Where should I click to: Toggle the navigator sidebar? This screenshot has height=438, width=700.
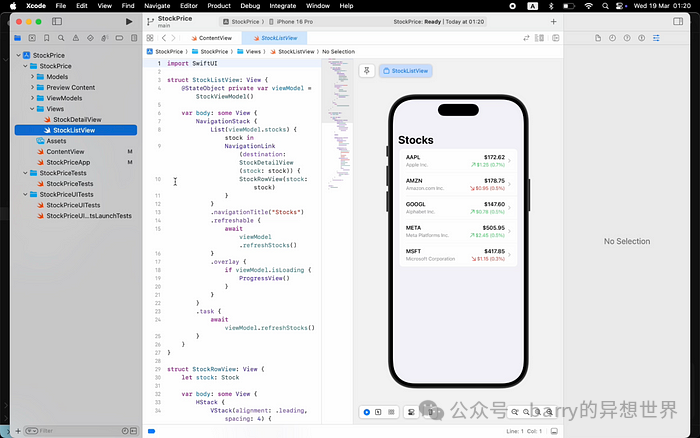coord(57,21)
